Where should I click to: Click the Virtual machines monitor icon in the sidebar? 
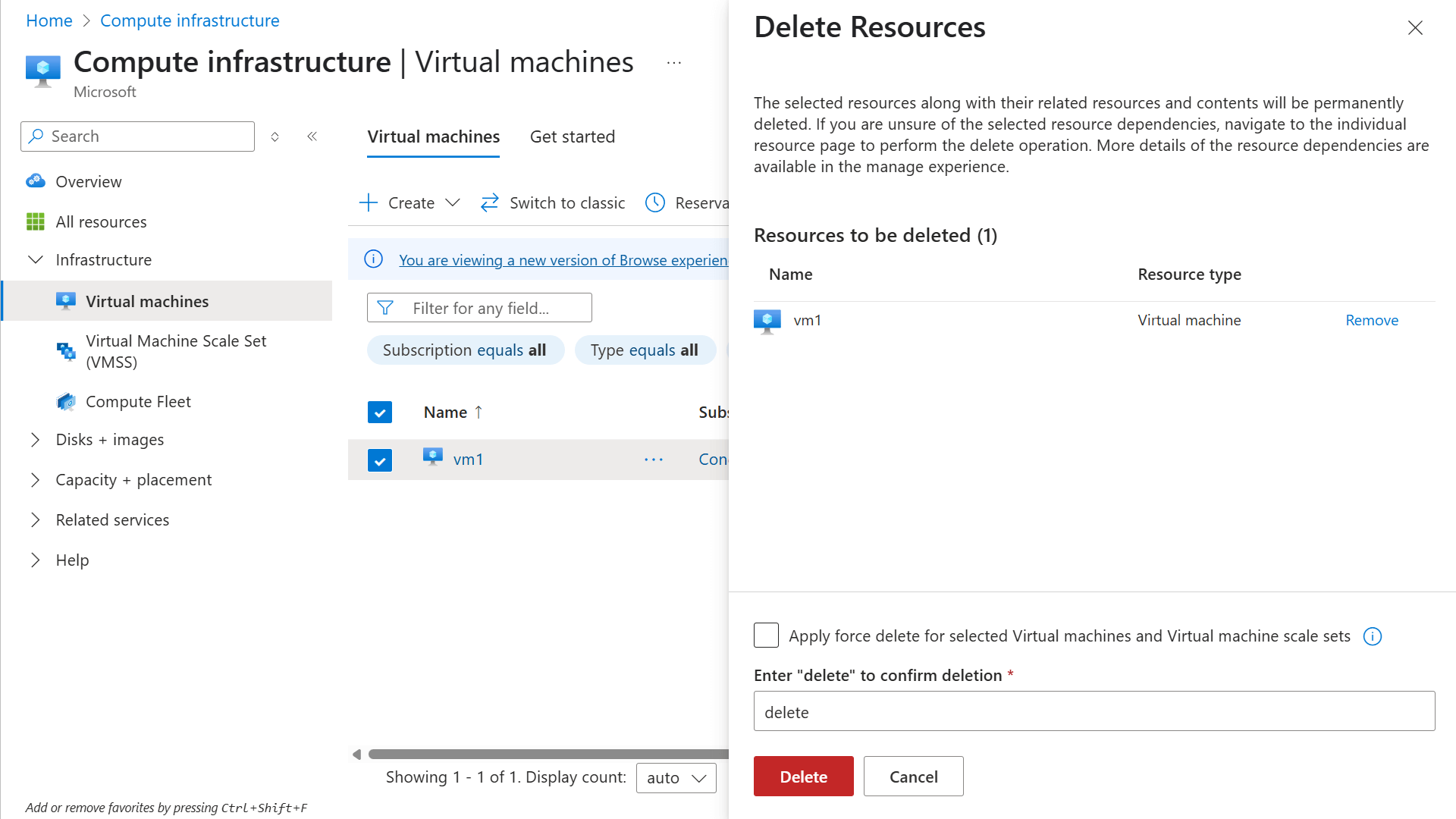[66, 301]
